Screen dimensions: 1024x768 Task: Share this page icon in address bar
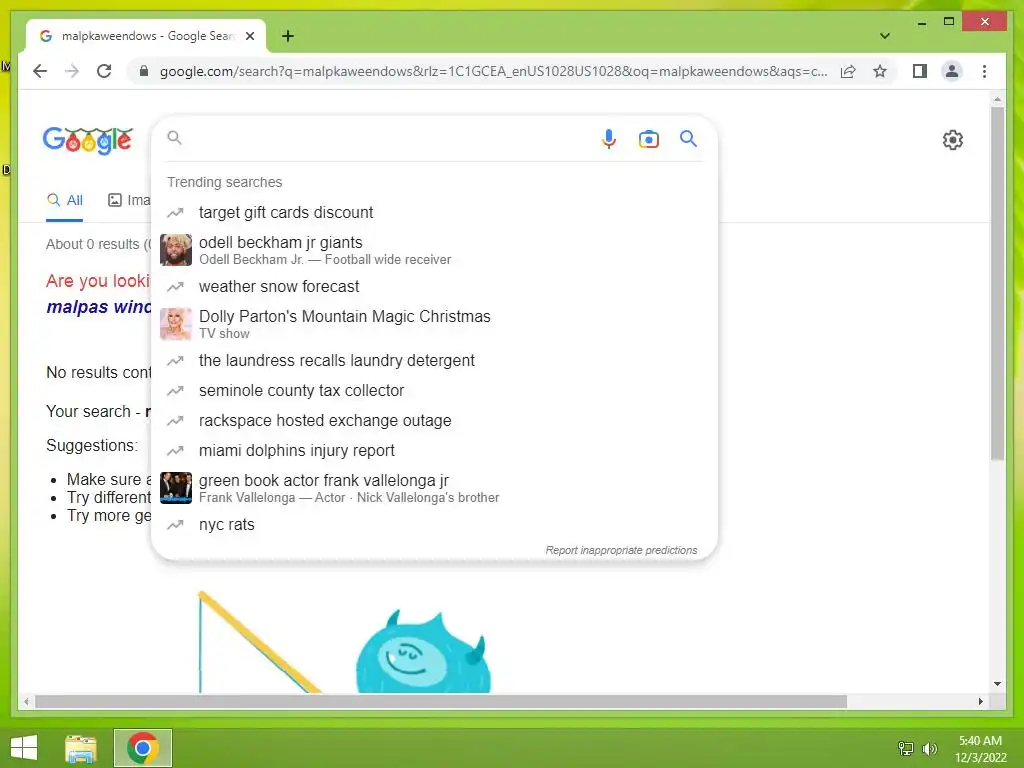click(x=848, y=71)
